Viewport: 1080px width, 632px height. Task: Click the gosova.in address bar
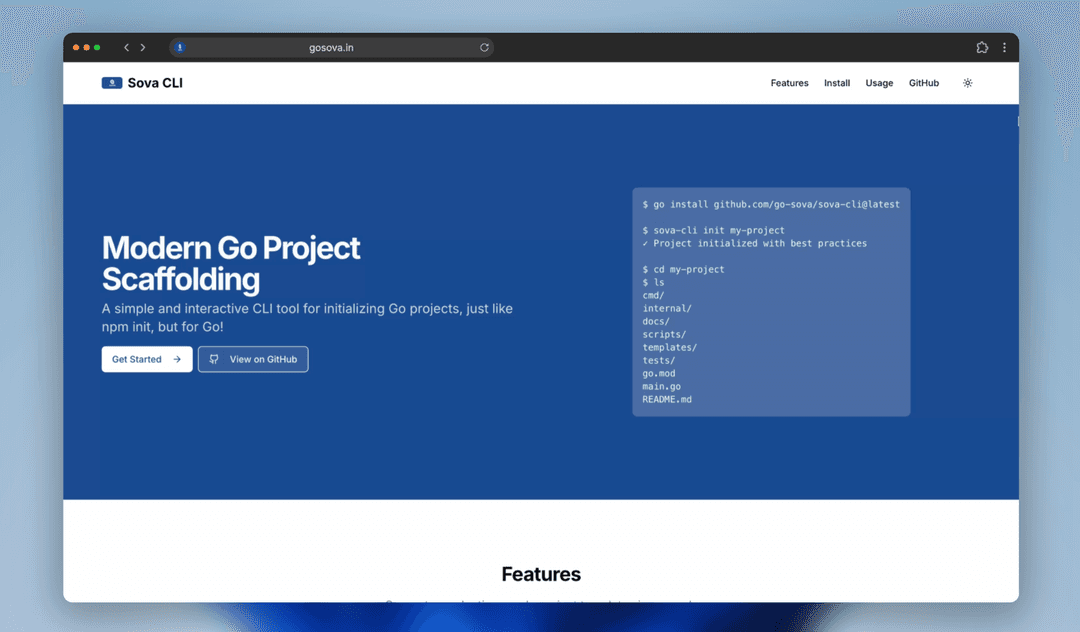[x=331, y=48]
